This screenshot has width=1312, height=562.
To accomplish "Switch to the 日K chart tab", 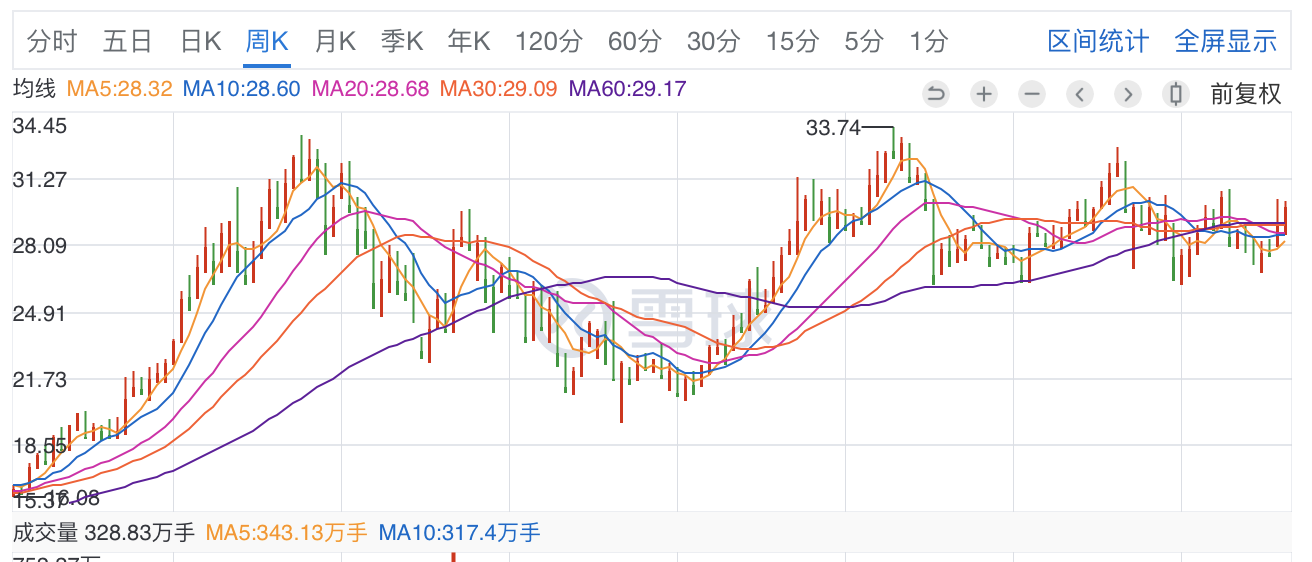I will 200,41.
